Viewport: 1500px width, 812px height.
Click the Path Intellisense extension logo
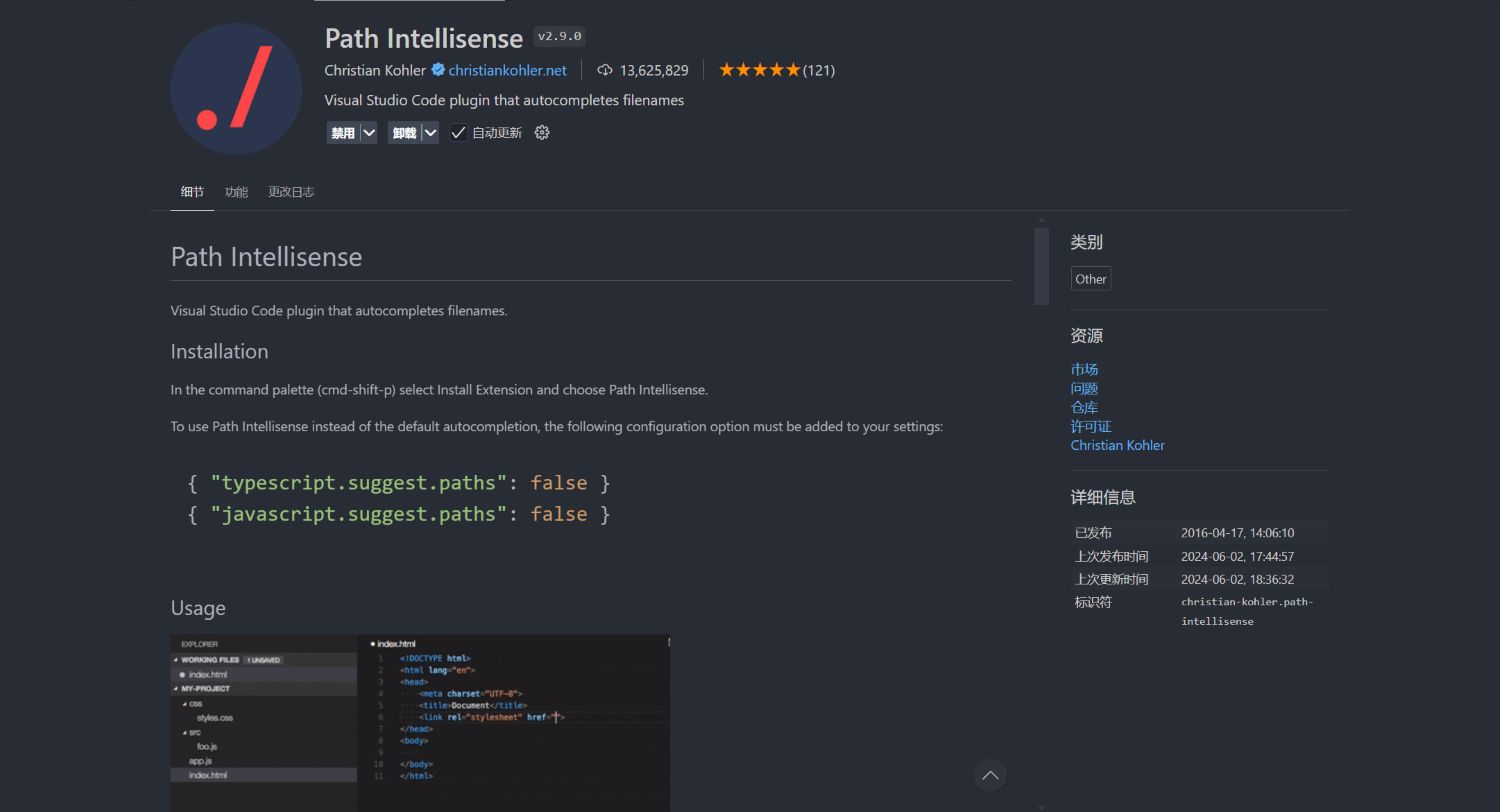[236, 88]
